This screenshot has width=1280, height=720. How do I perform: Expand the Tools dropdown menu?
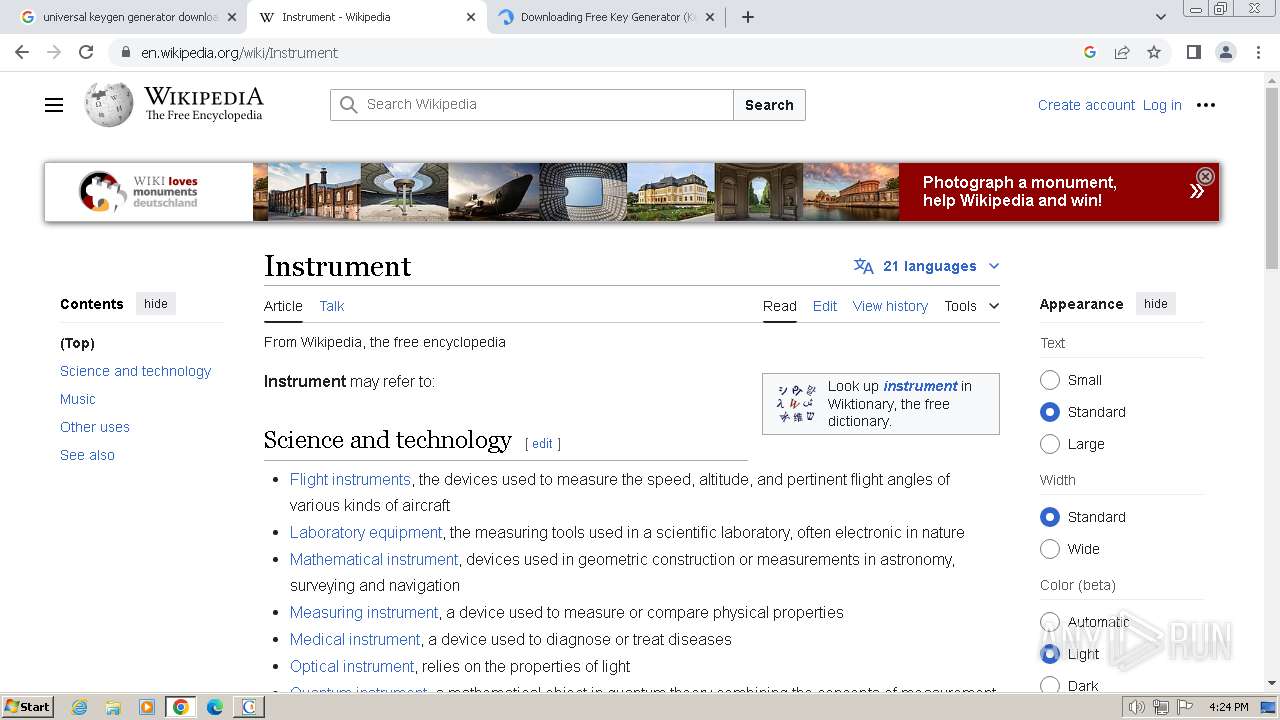(972, 306)
